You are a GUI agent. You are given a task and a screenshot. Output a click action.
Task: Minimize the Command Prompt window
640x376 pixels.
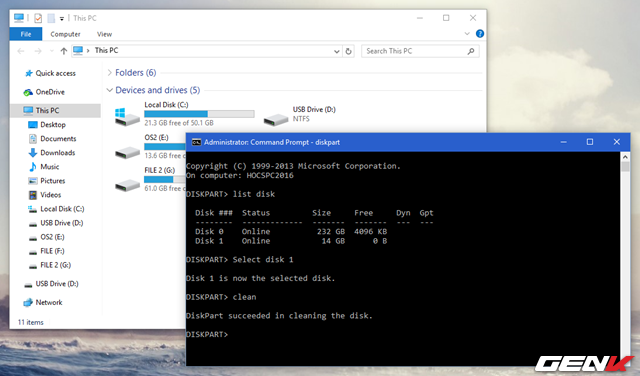pyautogui.click(x=564, y=142)
